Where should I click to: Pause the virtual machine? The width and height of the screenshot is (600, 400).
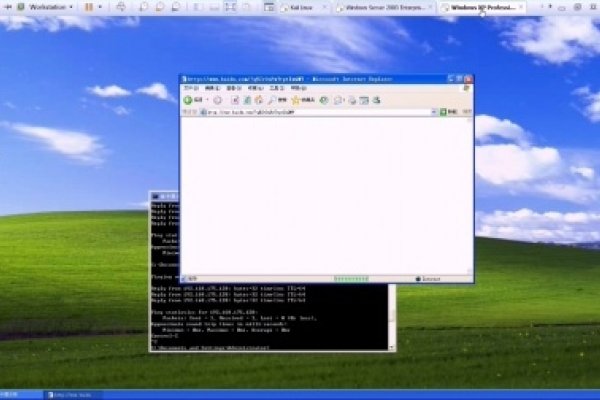pos(89,7)
